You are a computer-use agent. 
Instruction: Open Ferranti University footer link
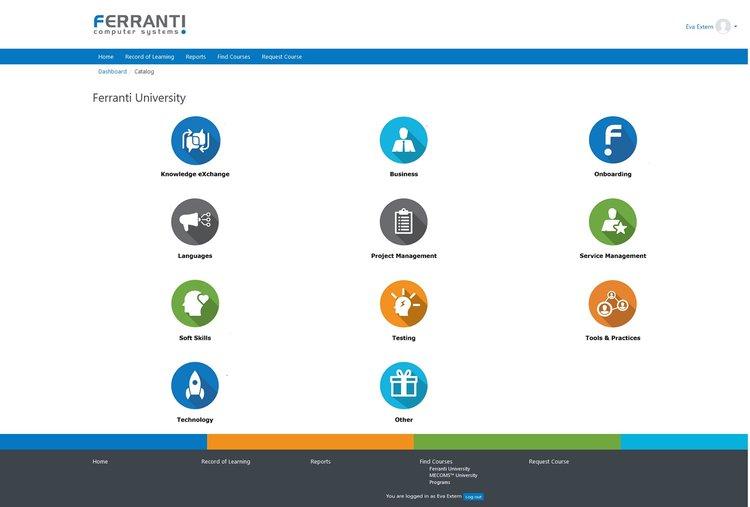tap(450, 469)
